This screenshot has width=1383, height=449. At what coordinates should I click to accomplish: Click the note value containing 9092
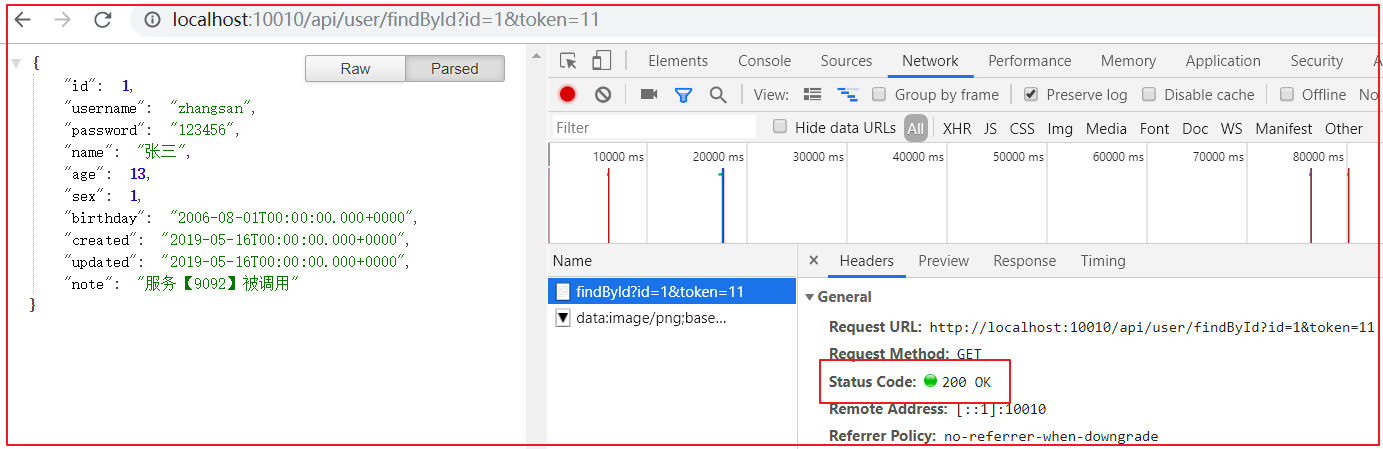click(219, 284)
